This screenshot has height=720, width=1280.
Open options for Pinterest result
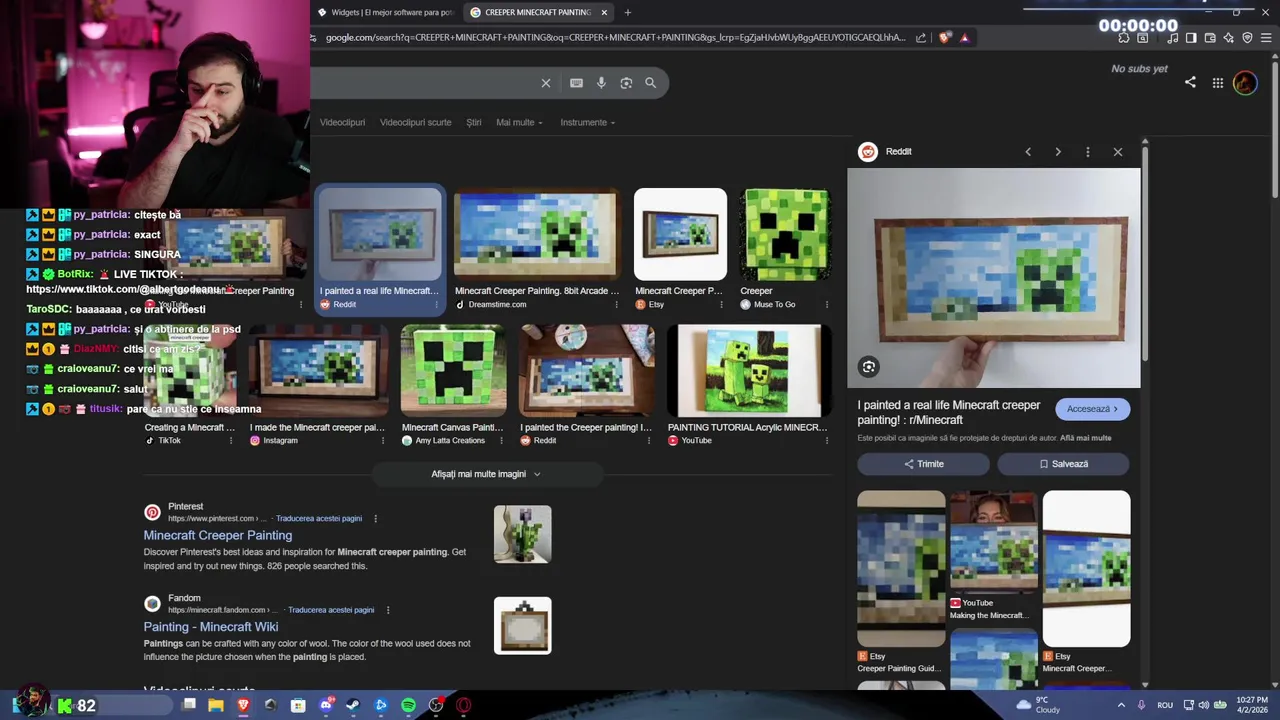(376, 519)
